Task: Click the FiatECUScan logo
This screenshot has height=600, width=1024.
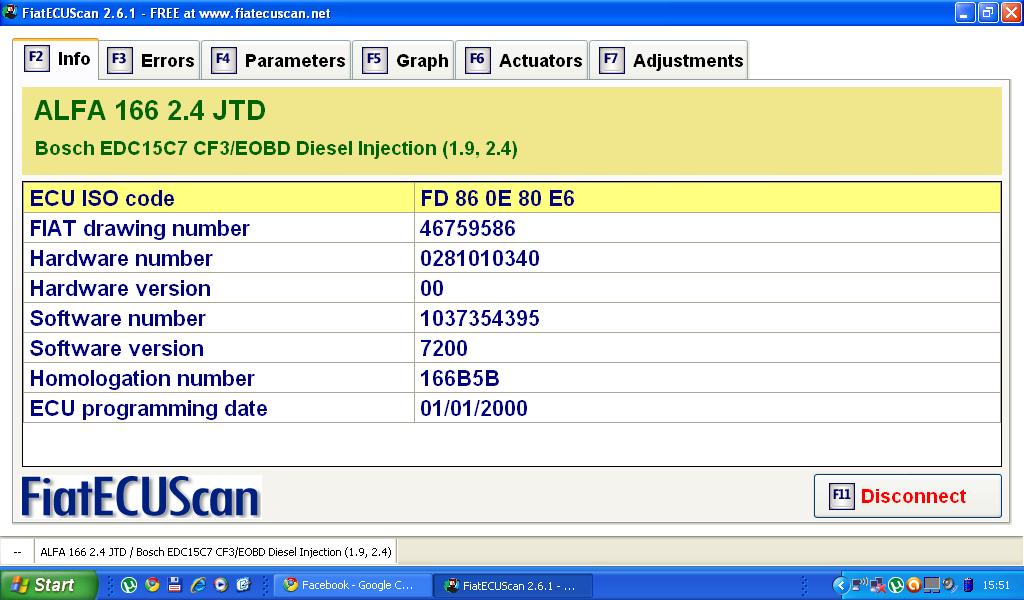Action: tap(141, 497)
